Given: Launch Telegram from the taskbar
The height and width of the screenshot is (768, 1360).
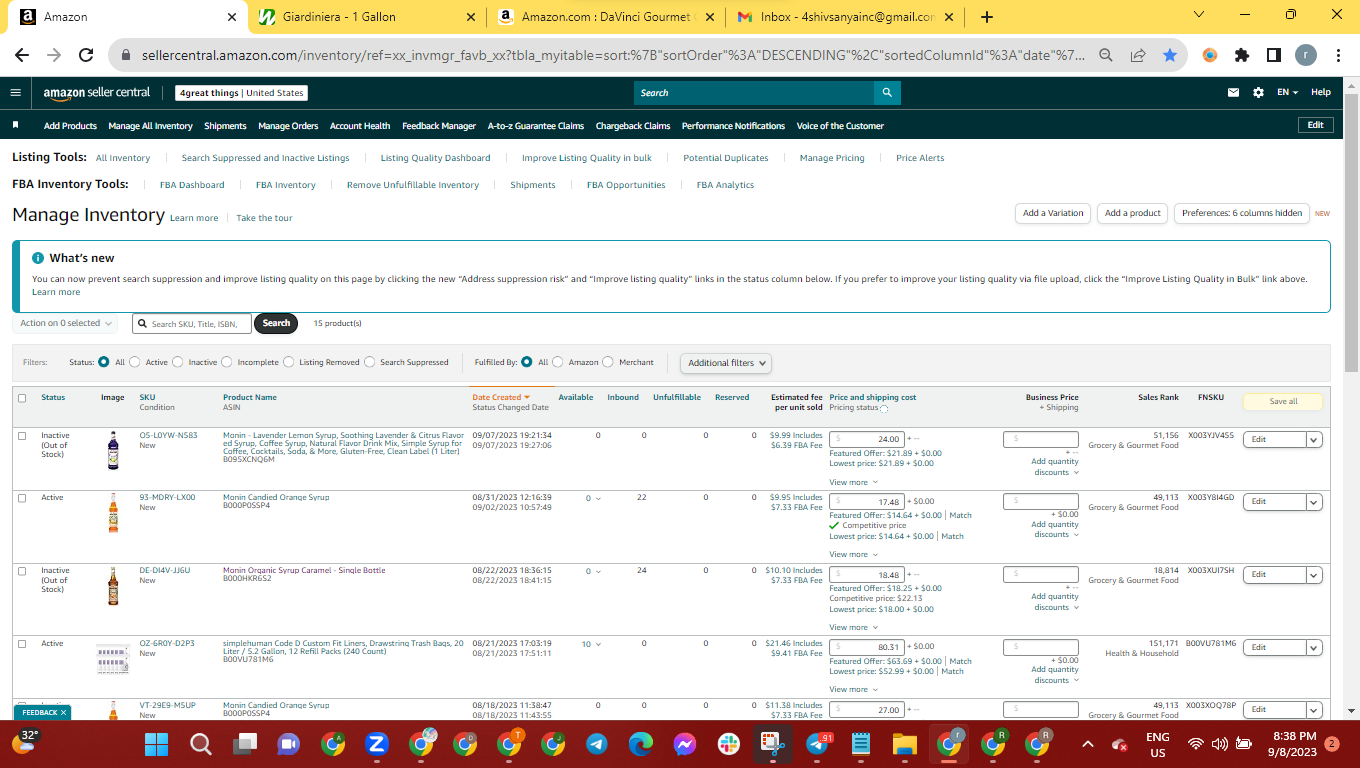Looking at the screenshot, I should pos(597,744).
